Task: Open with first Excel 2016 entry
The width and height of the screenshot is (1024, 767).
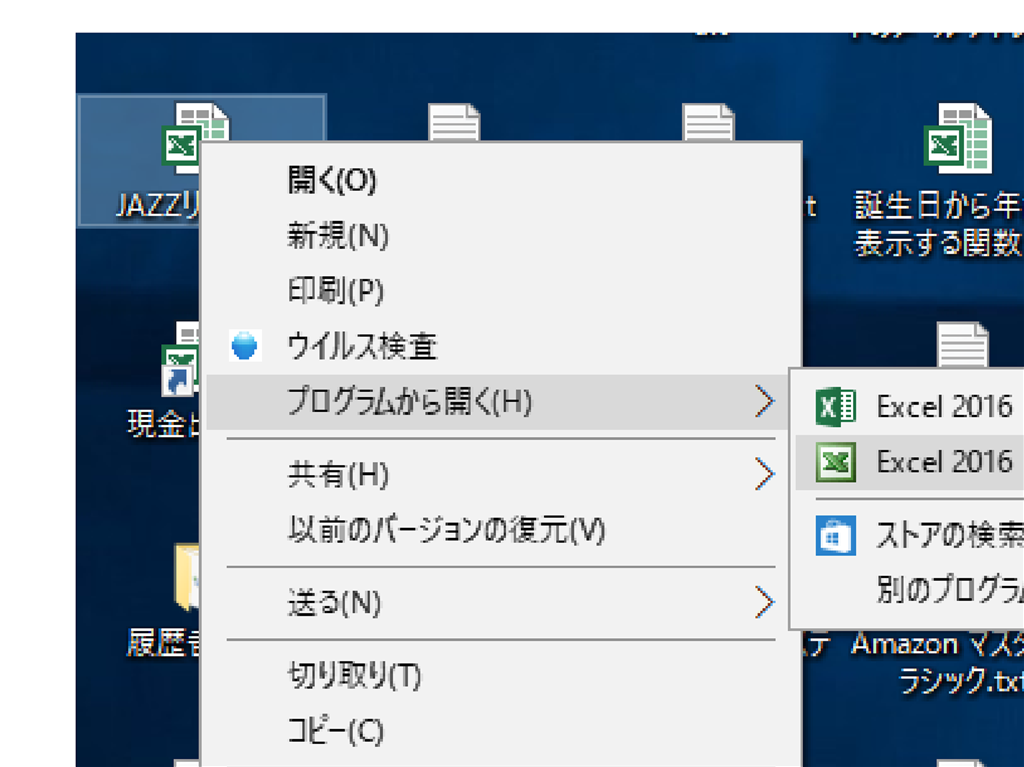Action: [910, 406]
